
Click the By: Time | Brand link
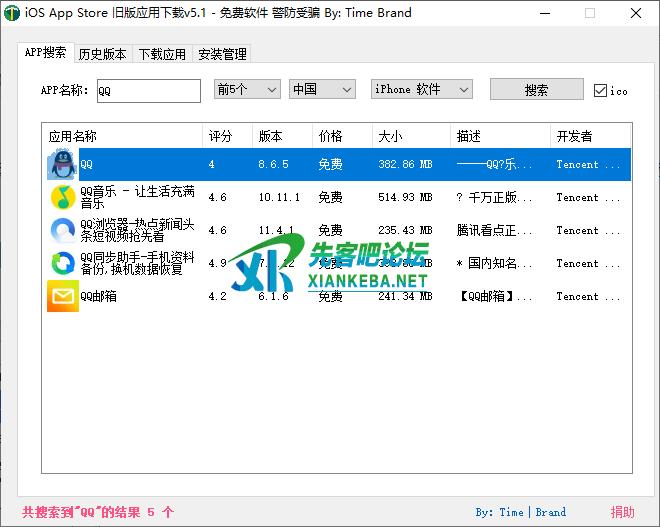tap(520, 512)
